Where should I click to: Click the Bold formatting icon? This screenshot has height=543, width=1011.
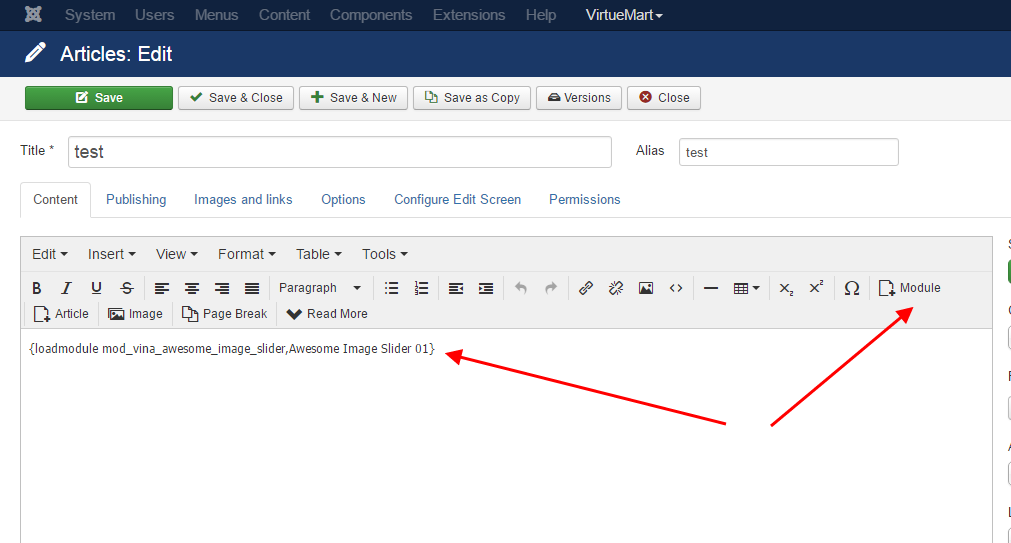(x=37, y=288)
